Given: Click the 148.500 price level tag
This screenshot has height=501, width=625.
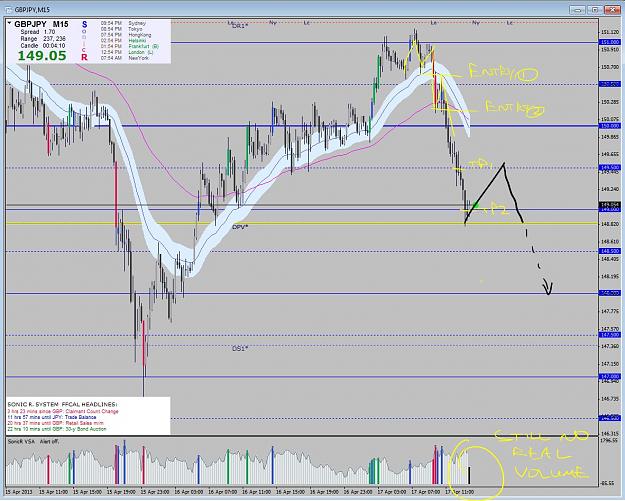Looking at the screenshot, I should coord(609,251).
